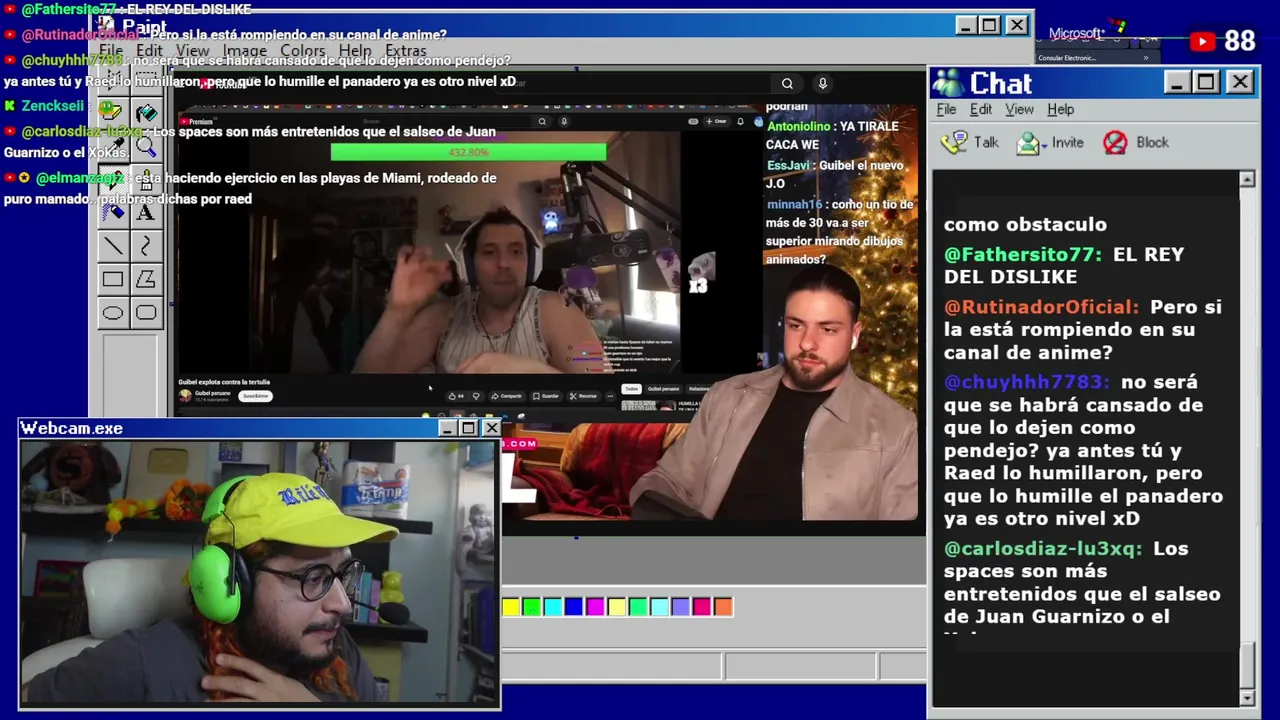Image resolution: width=1280 pixels, height=720 pixels.
Task: Click the Block button in Chat
Action: click(x=1135, y=143)
